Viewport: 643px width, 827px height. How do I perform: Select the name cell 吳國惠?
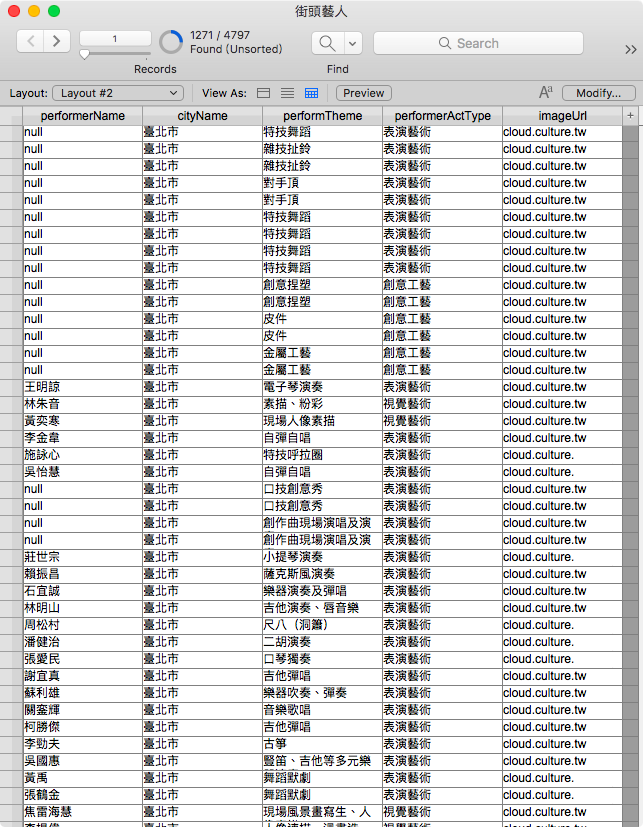pos(83,761)
